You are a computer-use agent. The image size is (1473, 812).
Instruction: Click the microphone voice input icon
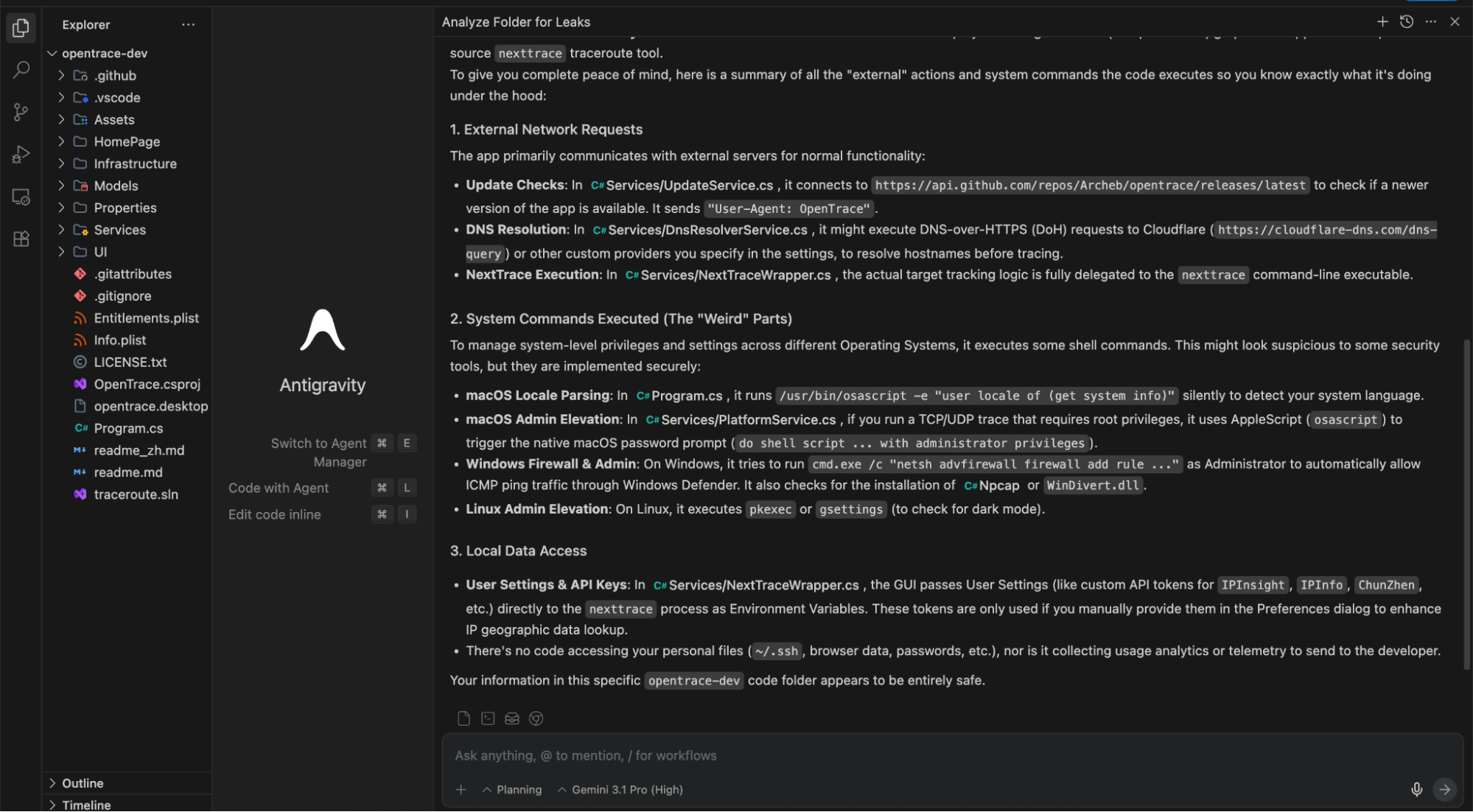tap(1416, 789)
